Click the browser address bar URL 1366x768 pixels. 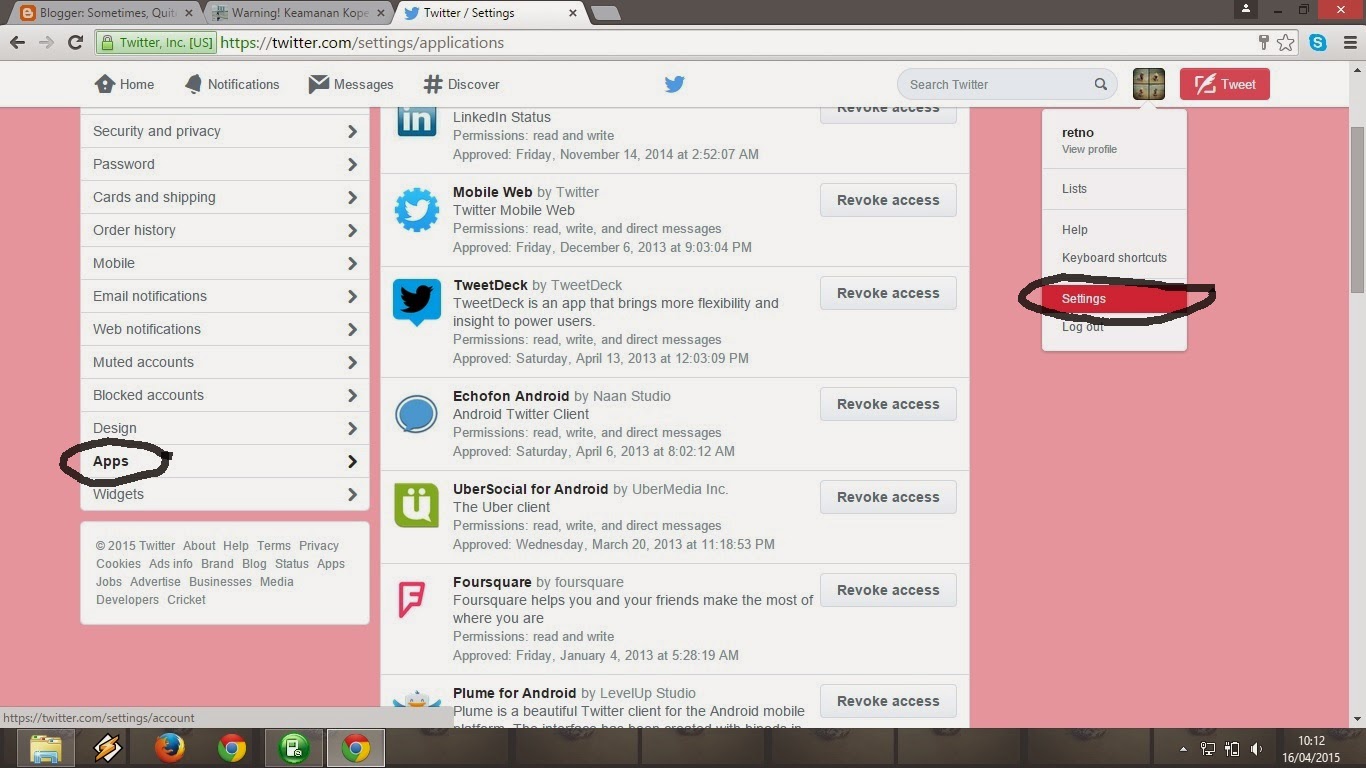tap(362, 42)
